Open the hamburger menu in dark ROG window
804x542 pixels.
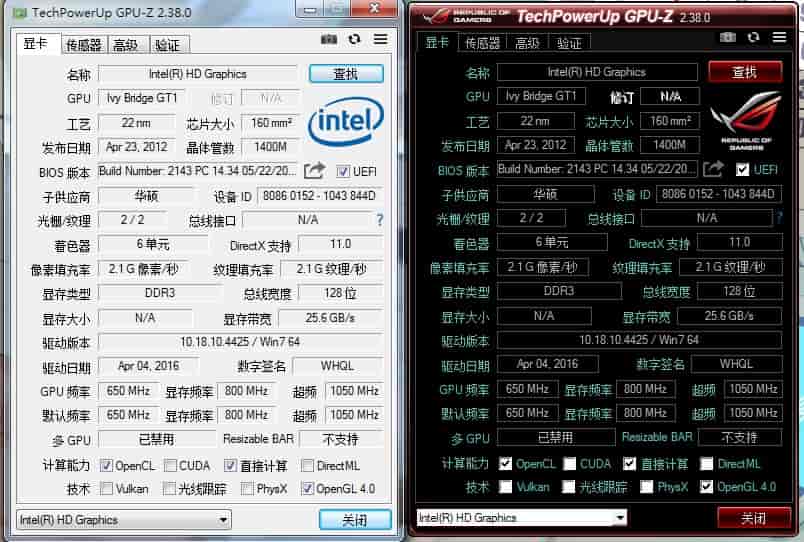[x=779, y=37]
